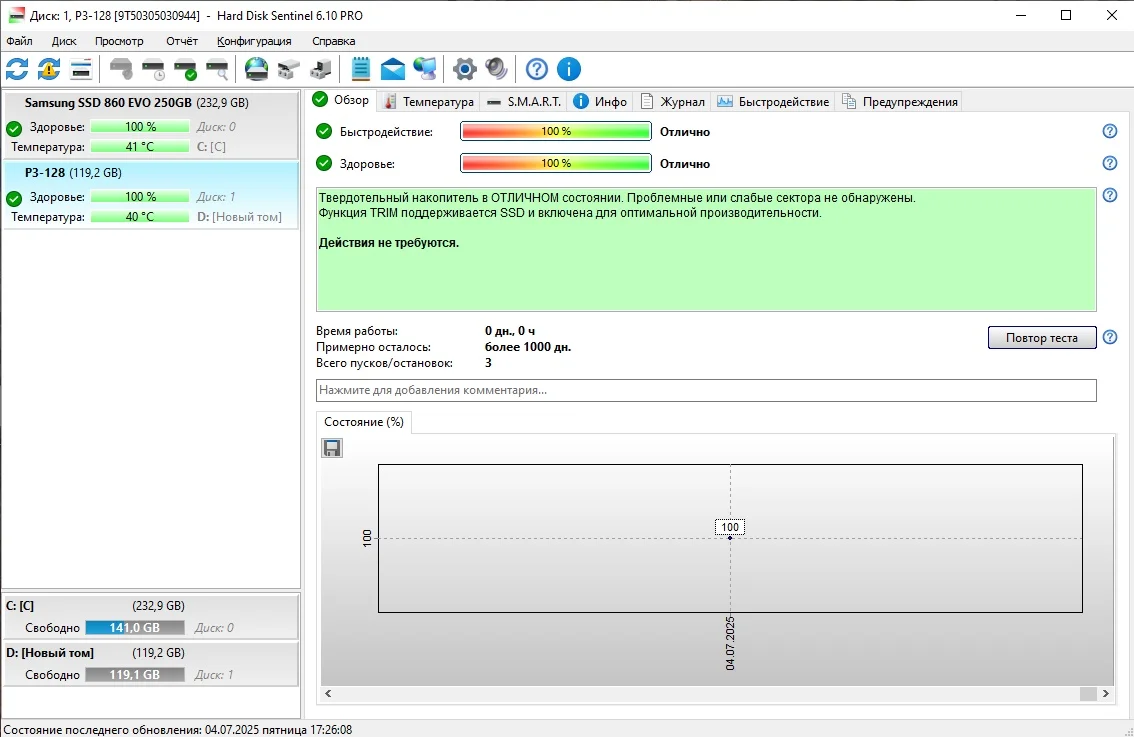Switch to the Температура tab
This screenshot has height=737, width=1134.
click(x=429, y=101)
